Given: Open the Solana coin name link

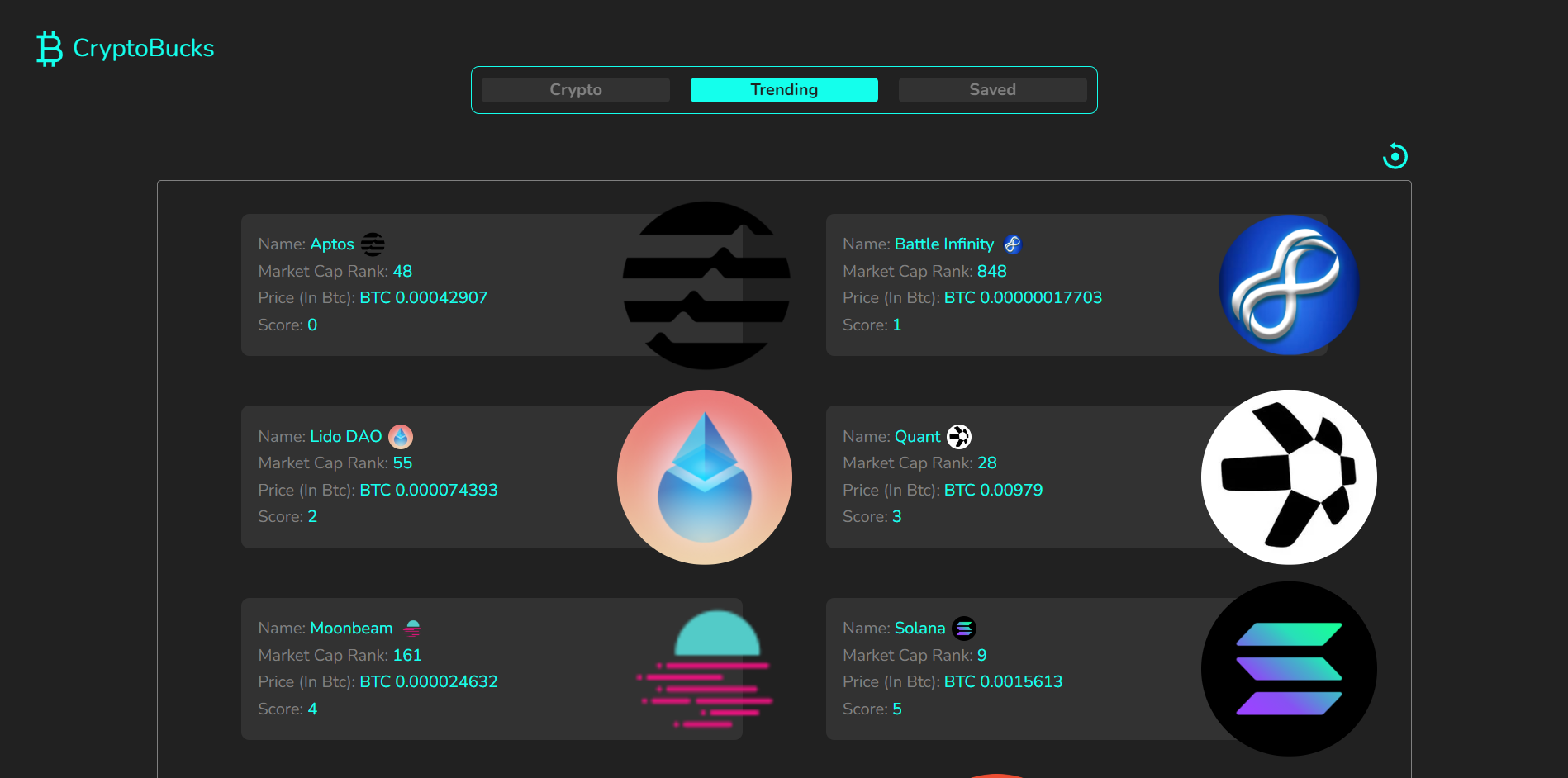Looking at the screenshot, I should [x=919, y=629].
